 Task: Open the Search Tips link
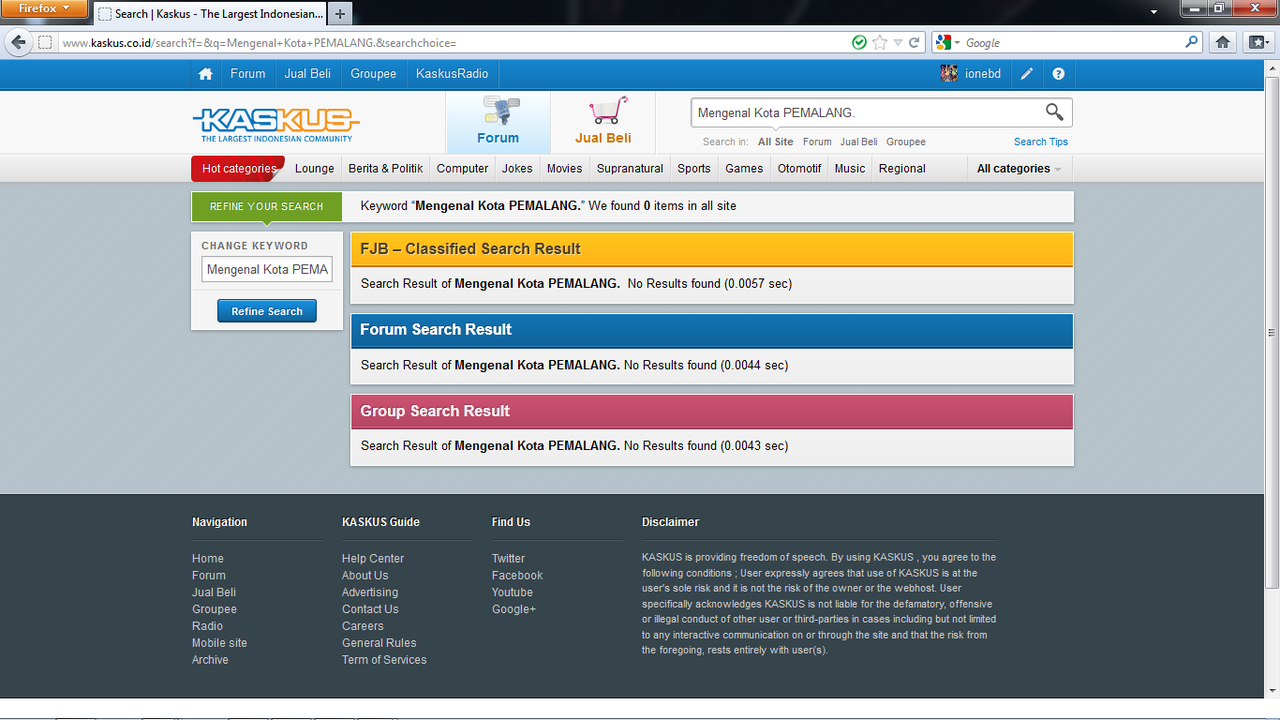tap(1041, 142)
